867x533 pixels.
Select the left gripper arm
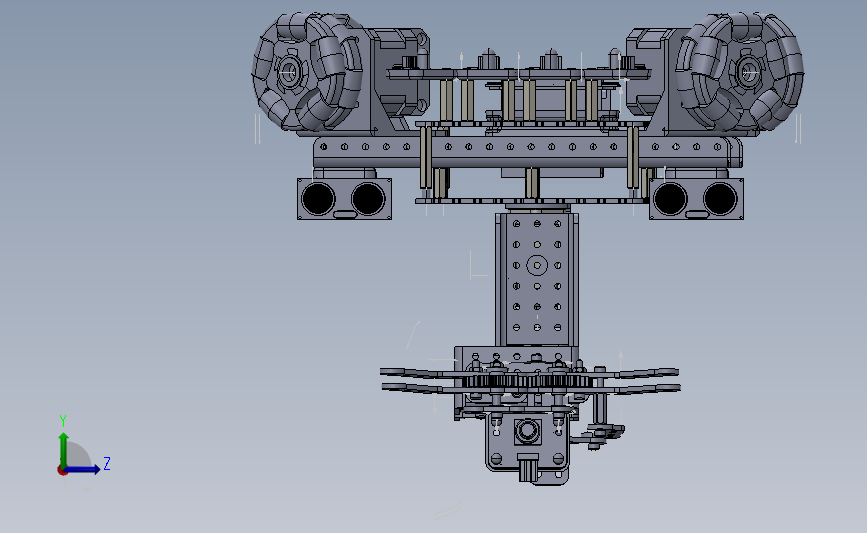coord(420,380)
